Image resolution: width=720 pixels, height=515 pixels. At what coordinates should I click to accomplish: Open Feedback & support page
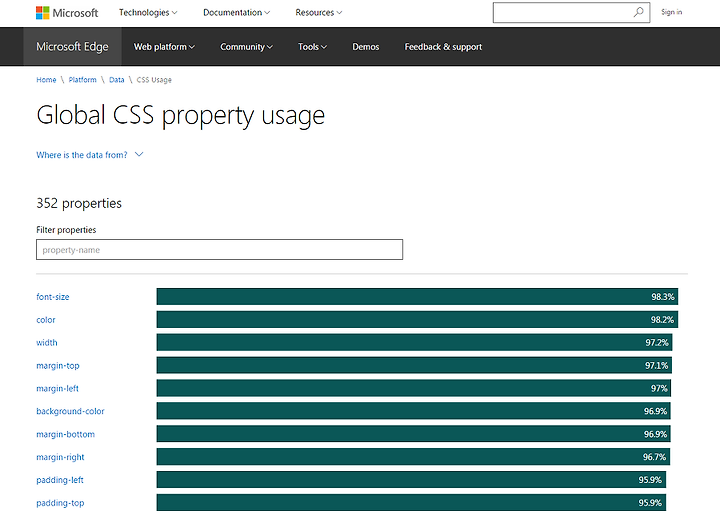[x=443, y=47]
